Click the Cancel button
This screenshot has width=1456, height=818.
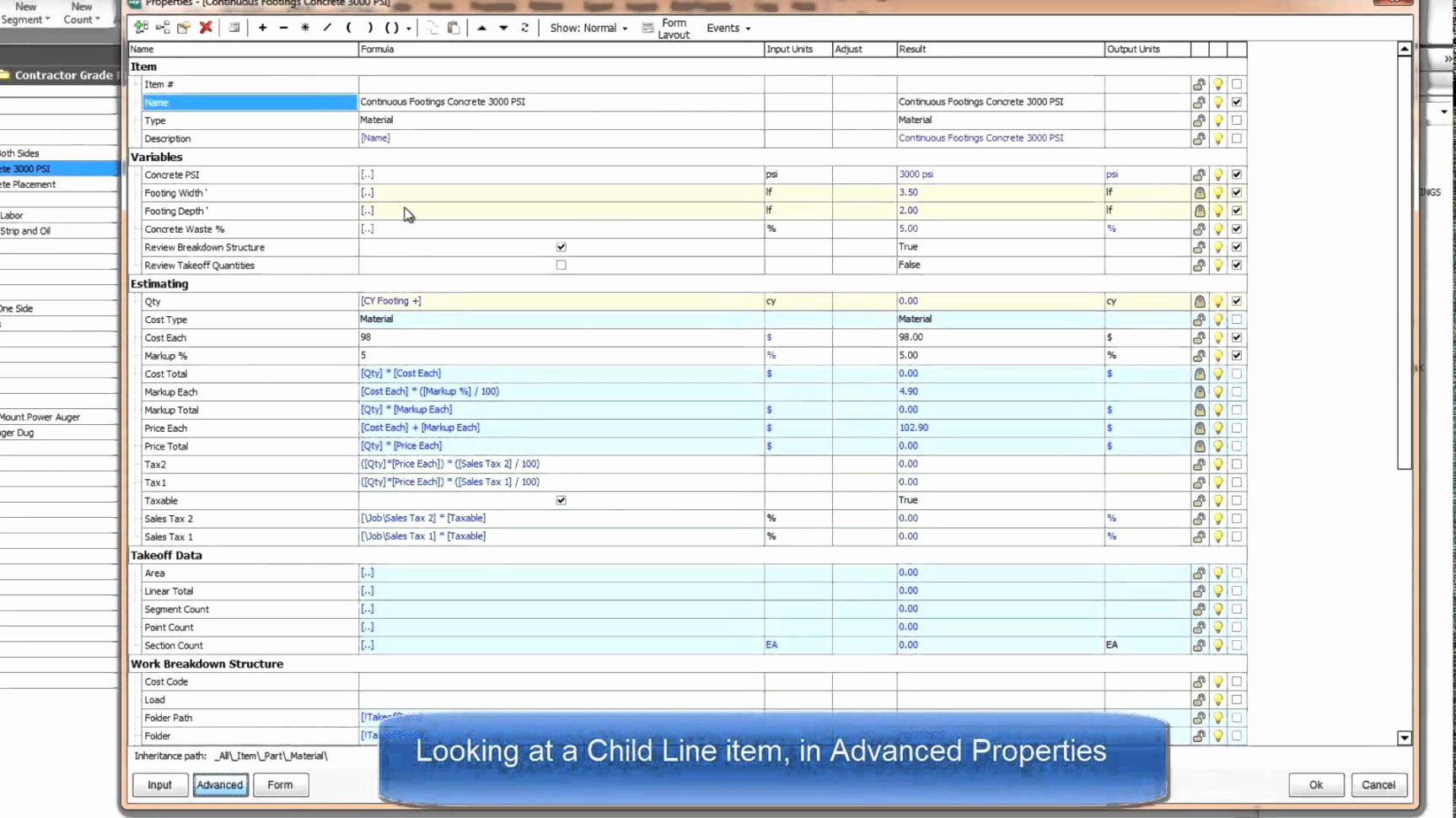pos(1379,785)
